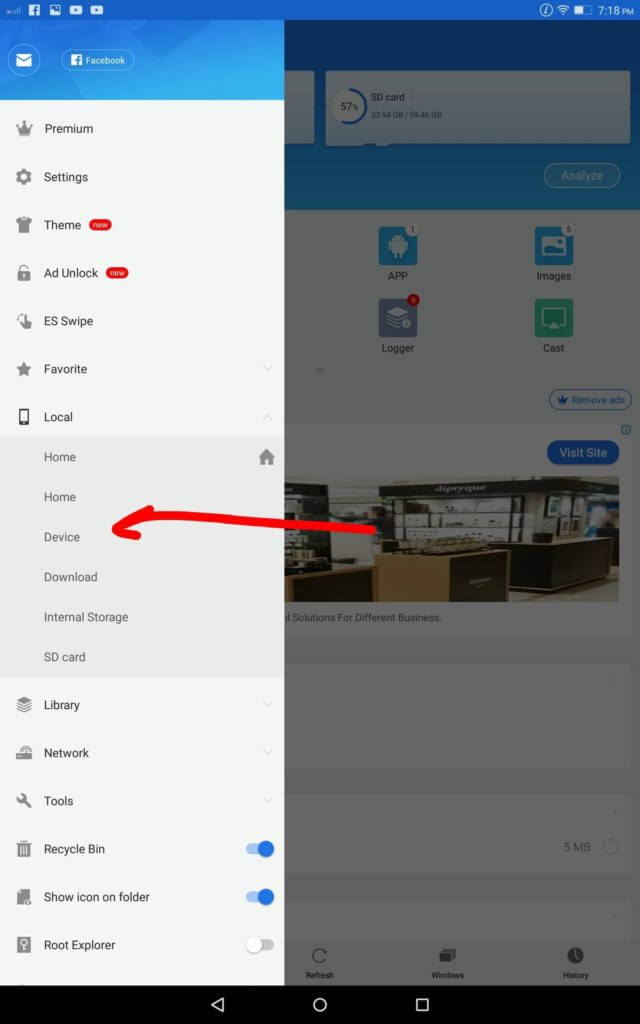Turn off Show icon on folder switch

click(260, 897)
